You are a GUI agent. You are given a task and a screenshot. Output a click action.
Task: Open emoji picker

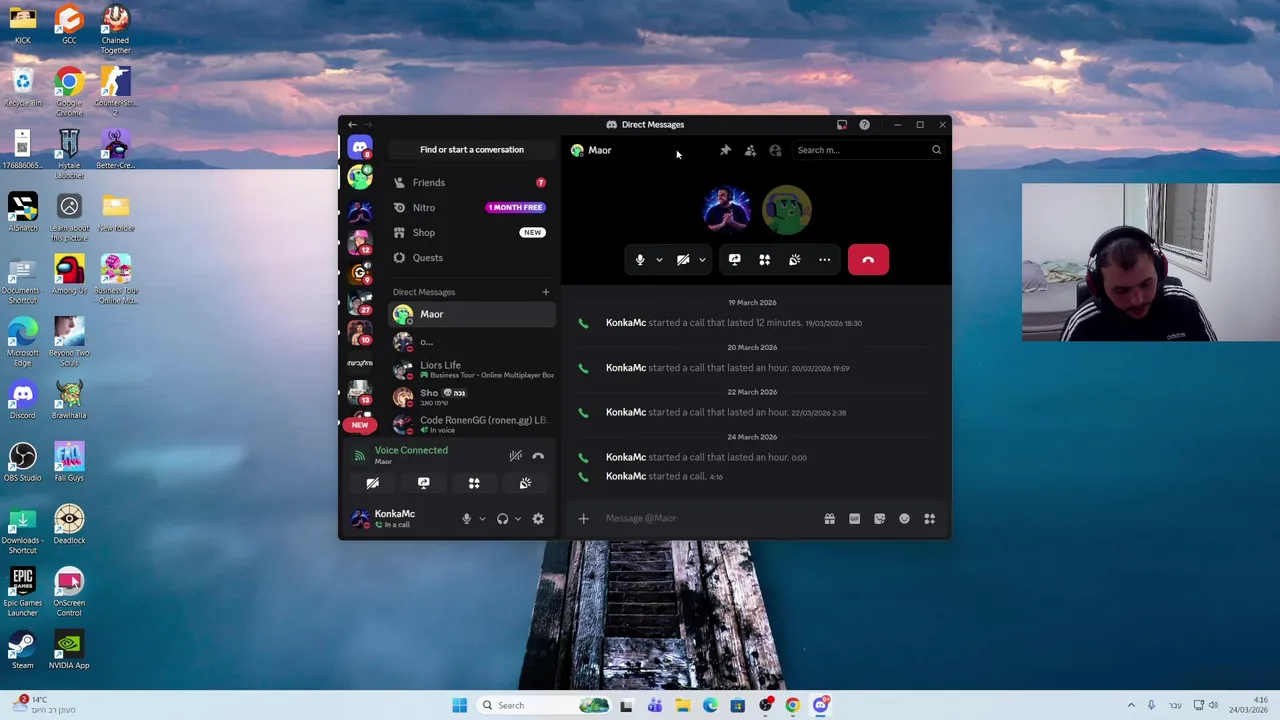pyautogui.click(x=904, y=518)
